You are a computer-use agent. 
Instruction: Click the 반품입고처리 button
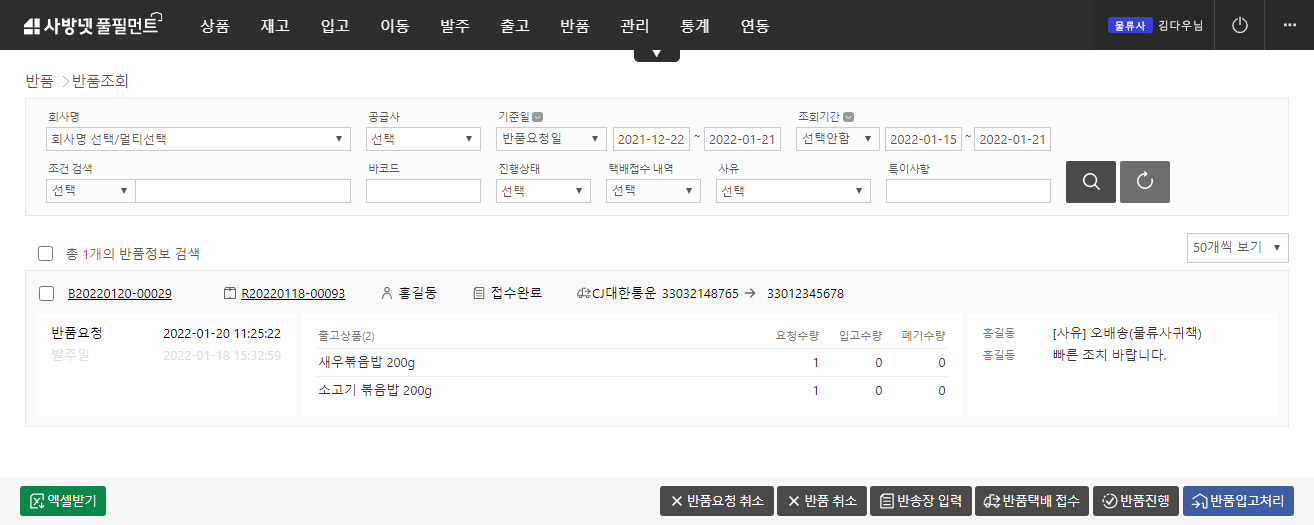click(1238, 501)
